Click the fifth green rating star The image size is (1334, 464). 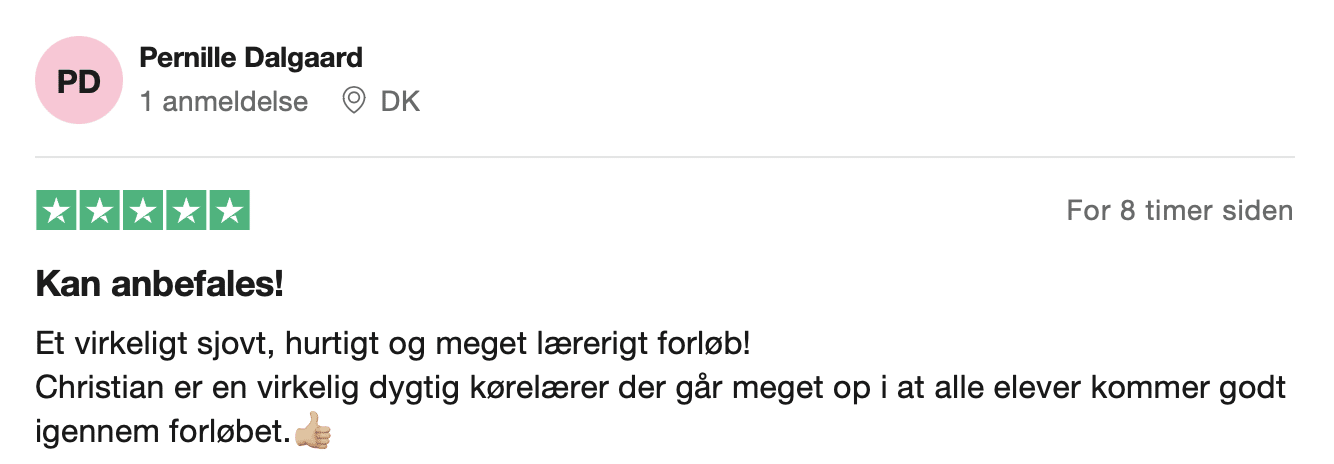coord(229,210)
